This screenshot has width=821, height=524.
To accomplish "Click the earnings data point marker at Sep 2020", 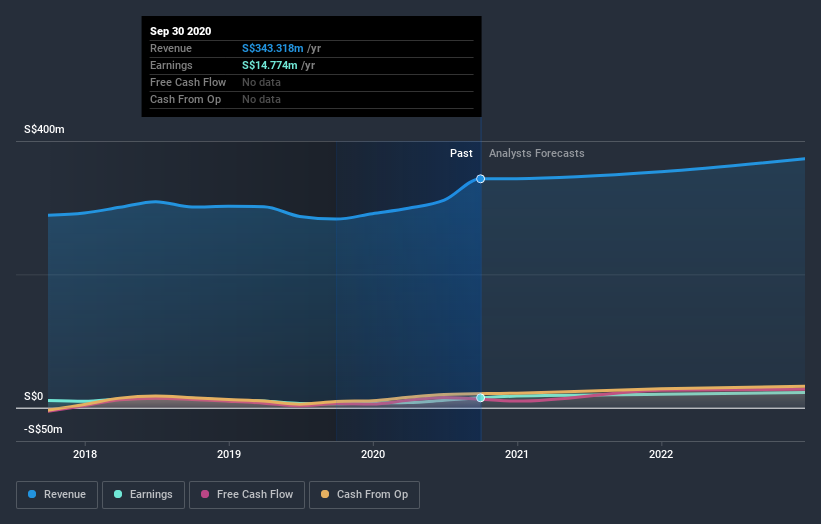I will tap(480, 398).
